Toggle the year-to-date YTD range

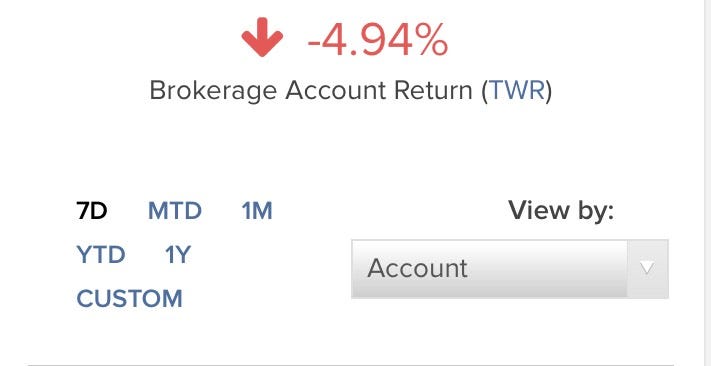click(x=101, y=255)
